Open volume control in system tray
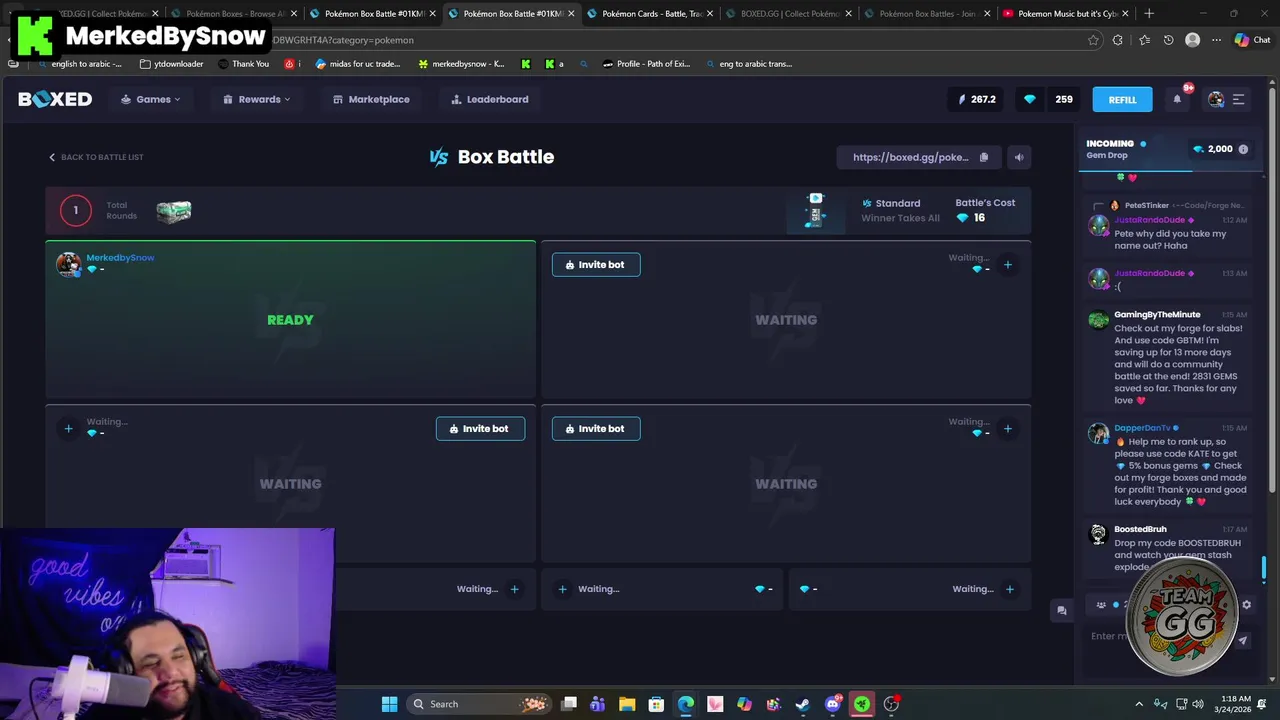Image resolution: width=1280 pixels, height=720 pixels. pos(1200,704)
